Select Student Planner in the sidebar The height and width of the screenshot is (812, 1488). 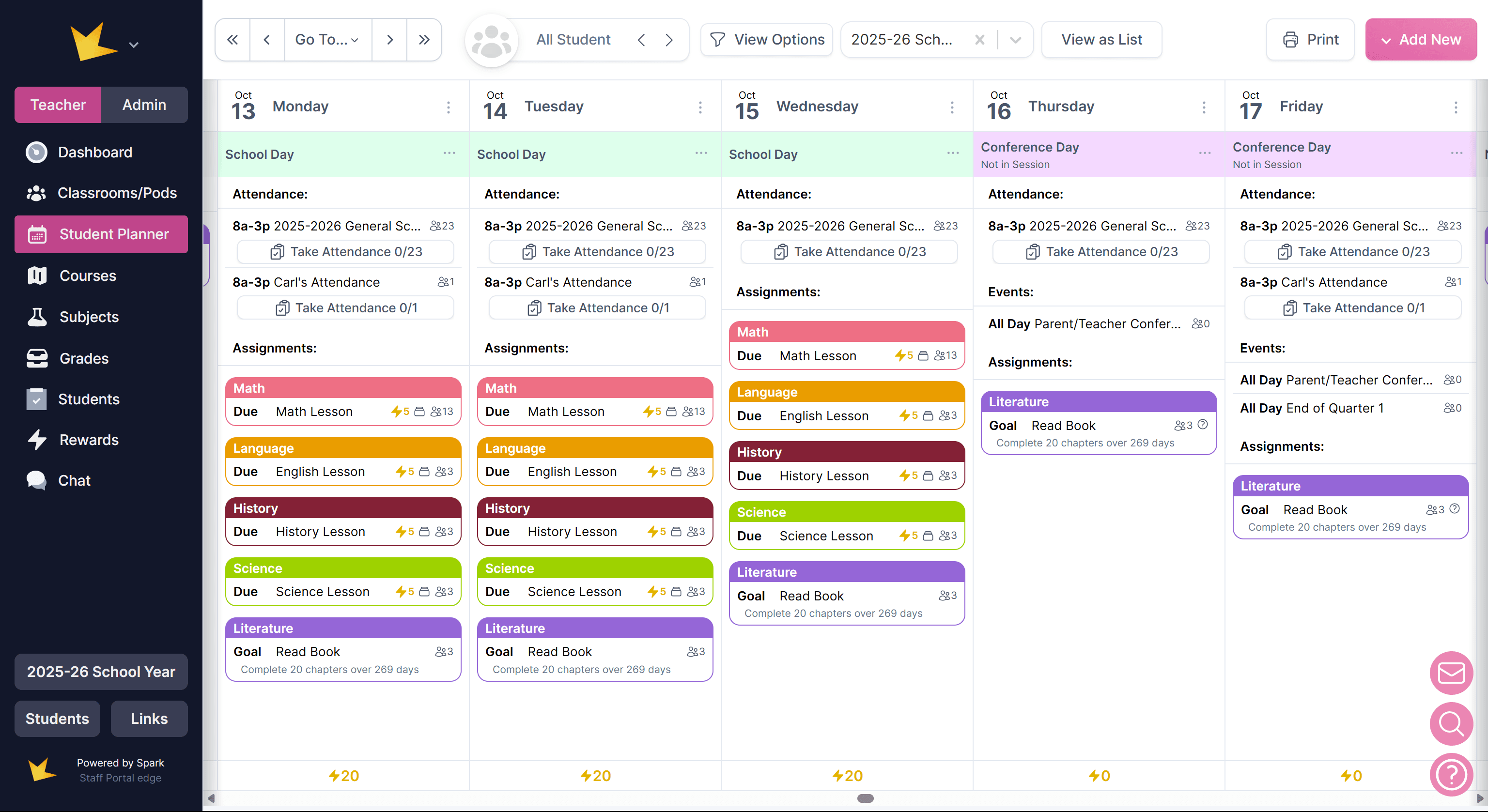[101, 234]
